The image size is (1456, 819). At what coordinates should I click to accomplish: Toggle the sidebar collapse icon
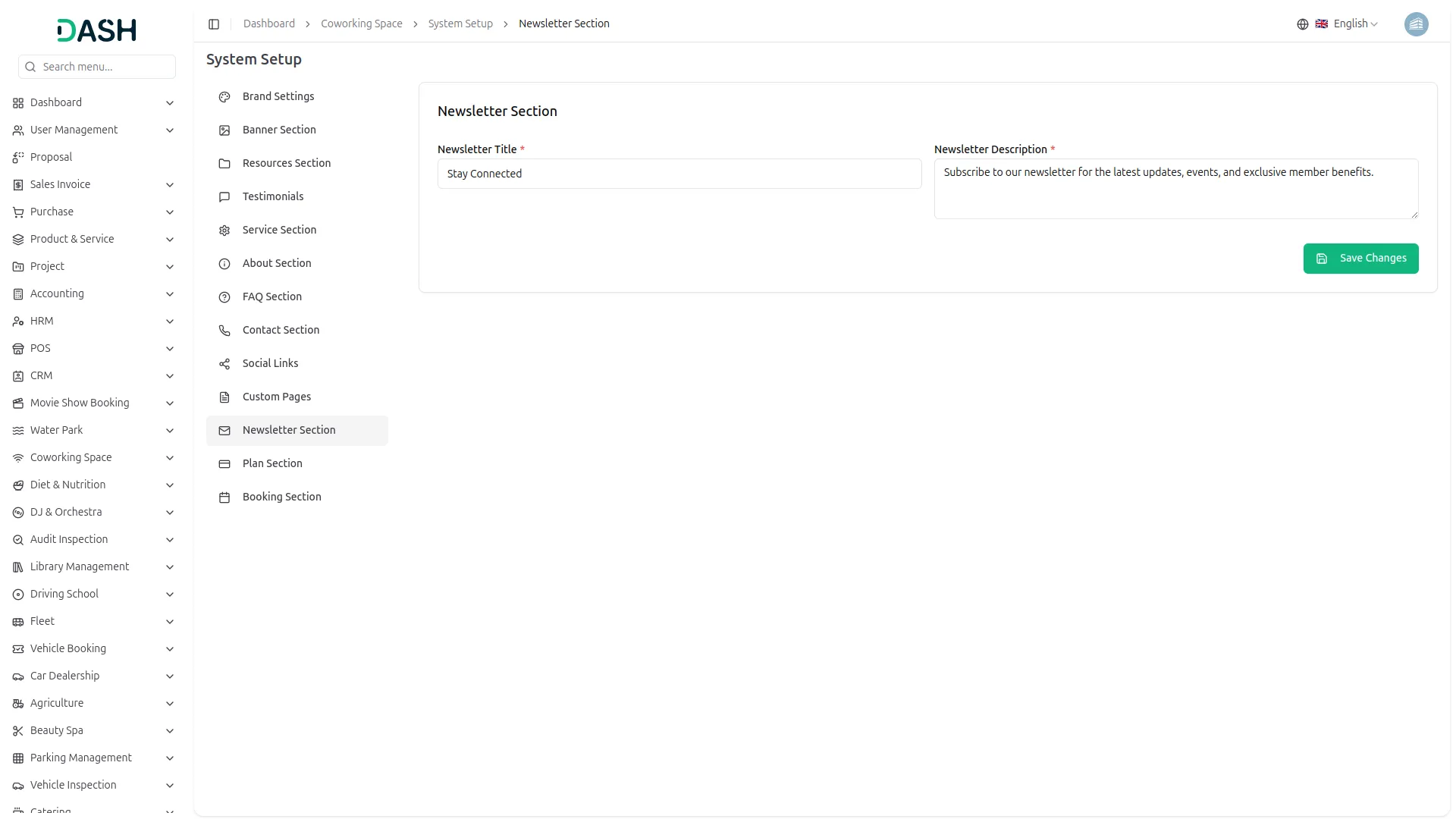[214, 24]
